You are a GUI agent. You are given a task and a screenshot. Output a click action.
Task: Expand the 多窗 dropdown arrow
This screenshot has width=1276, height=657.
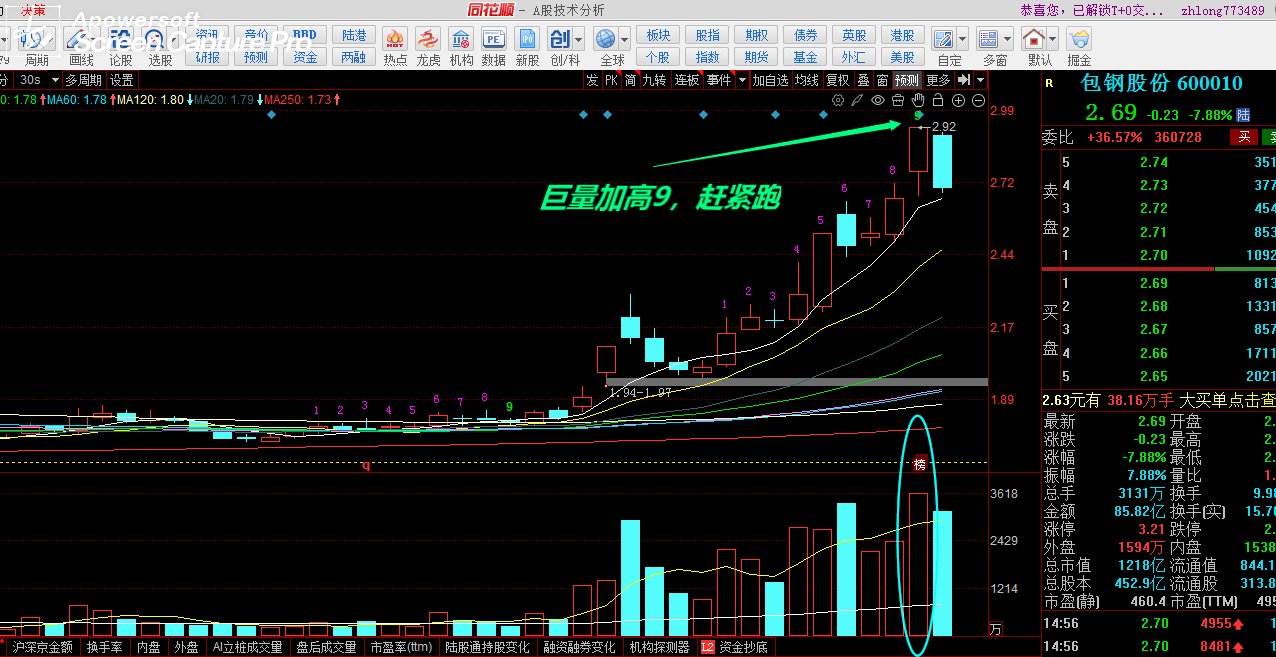[x=1009, y=40]
